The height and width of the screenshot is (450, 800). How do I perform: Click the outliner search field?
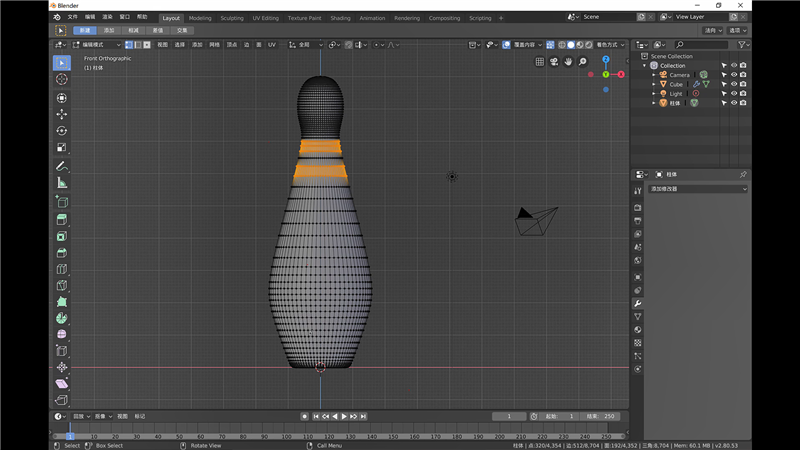(x=702, y=45)
